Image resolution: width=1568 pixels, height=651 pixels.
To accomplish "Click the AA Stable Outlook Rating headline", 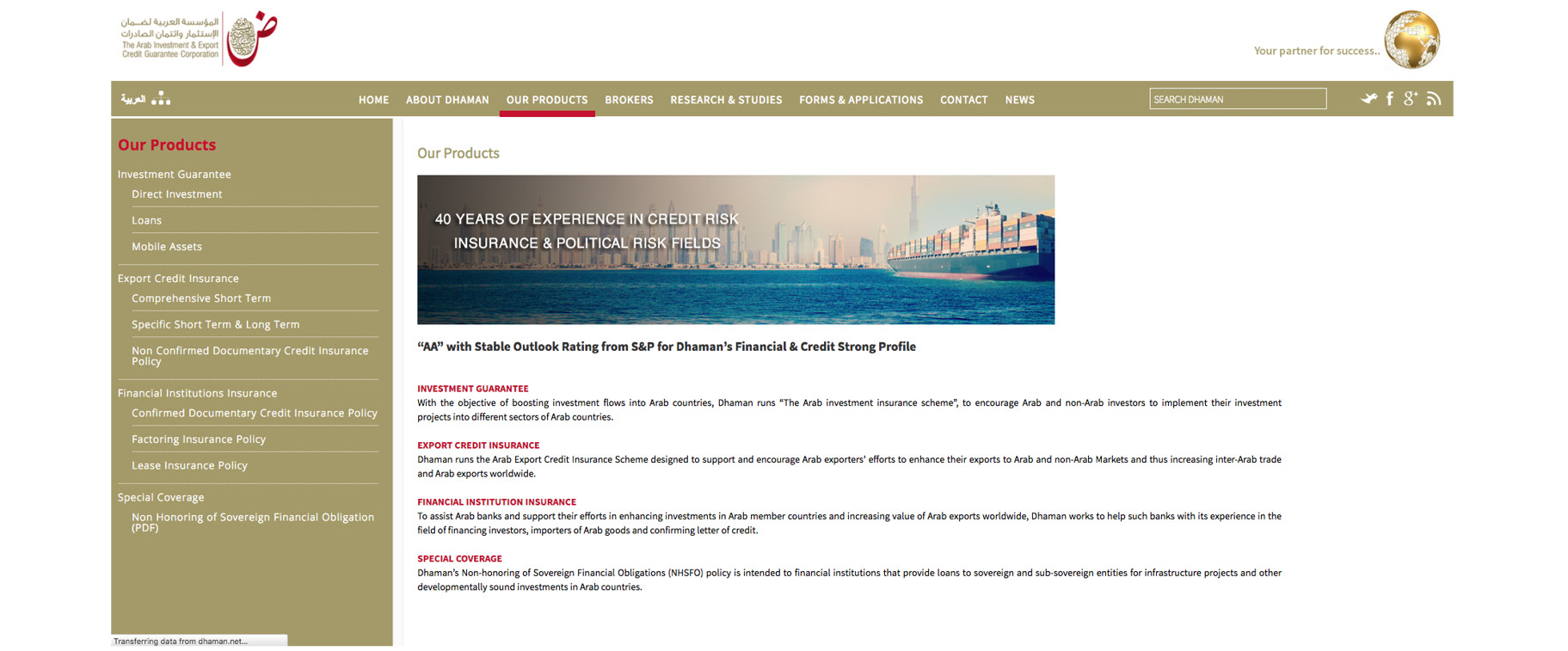I will click(x=667, y=347).
